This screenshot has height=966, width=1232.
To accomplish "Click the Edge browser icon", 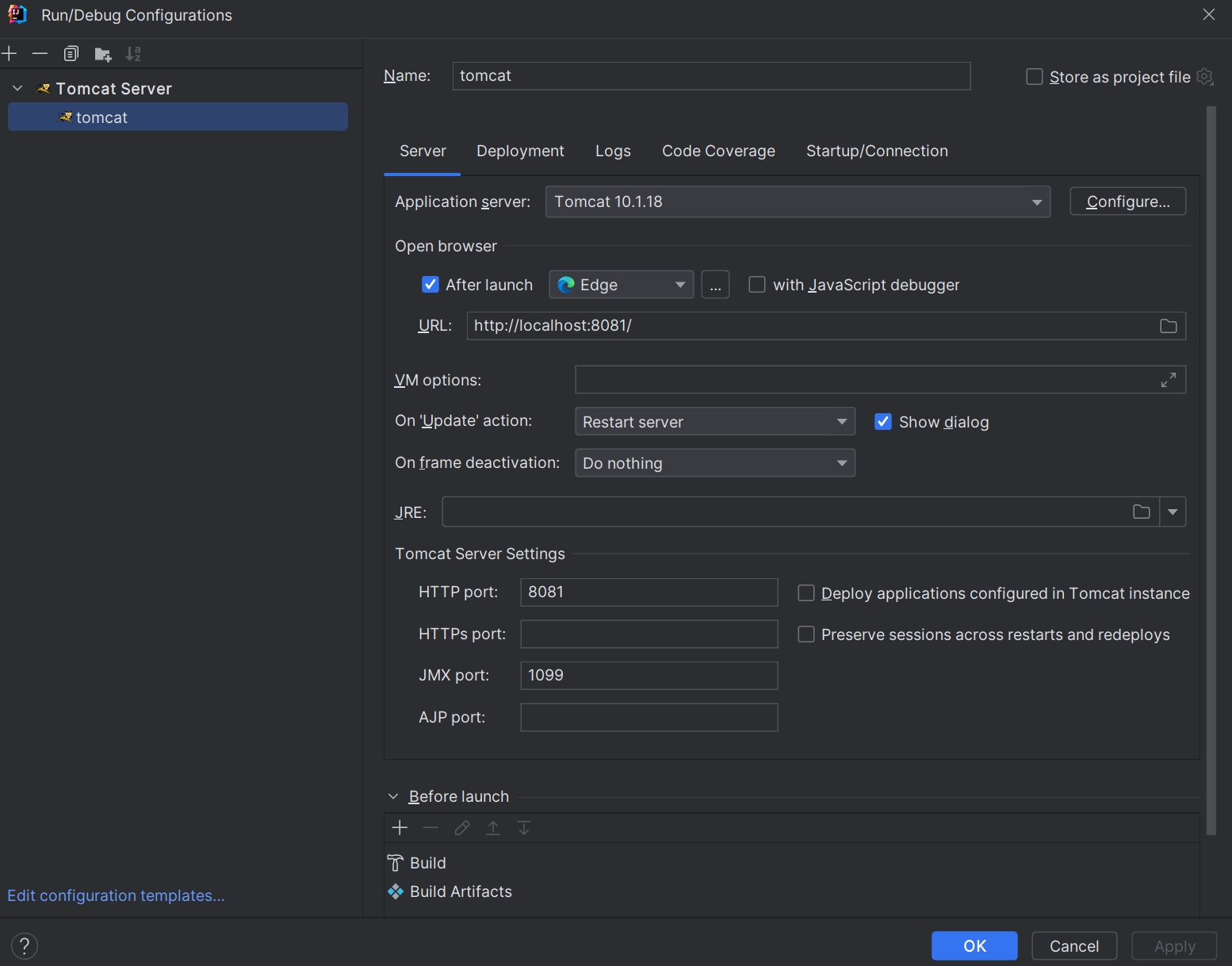I will click(566, 285).
